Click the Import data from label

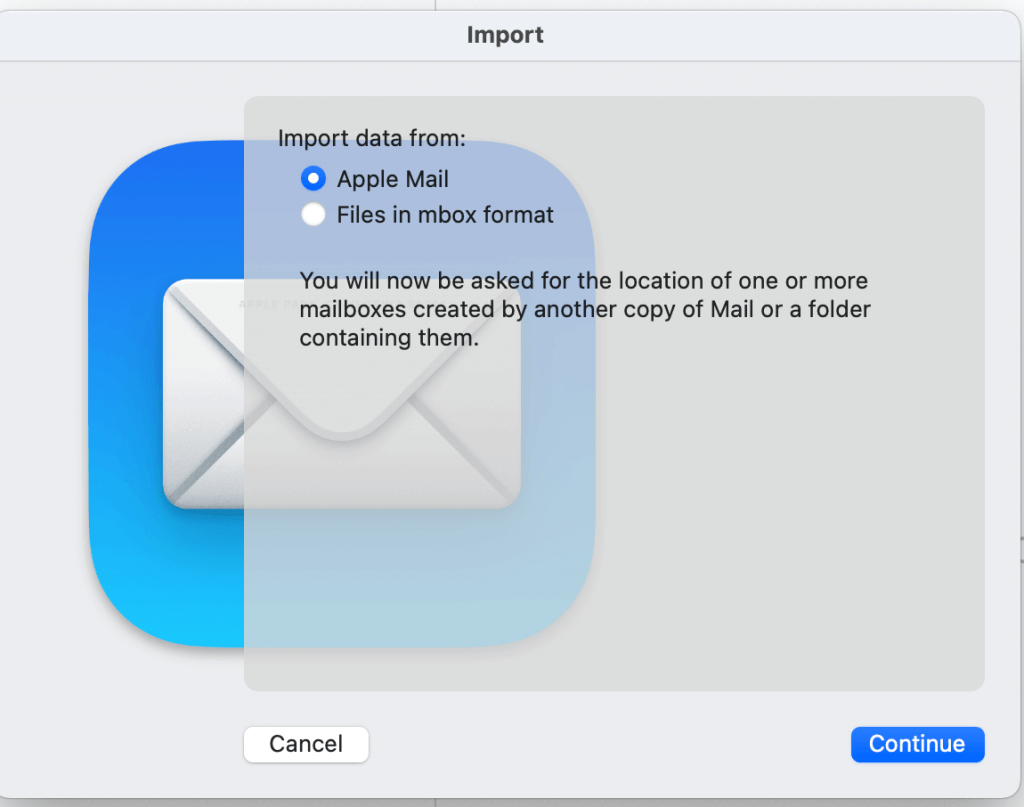click(372, 138)
